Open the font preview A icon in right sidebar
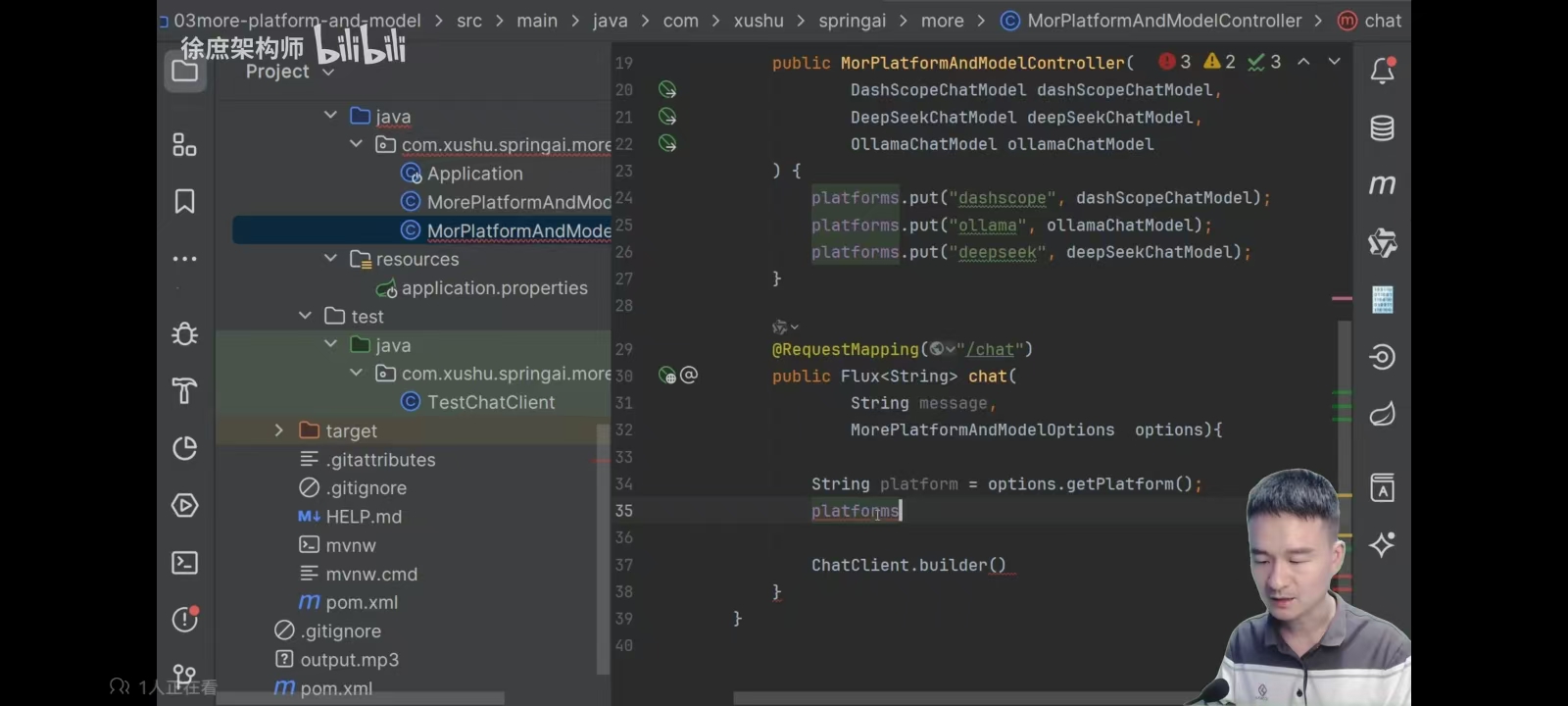Screen dimensions: 1568x706 pos(1383,487)
